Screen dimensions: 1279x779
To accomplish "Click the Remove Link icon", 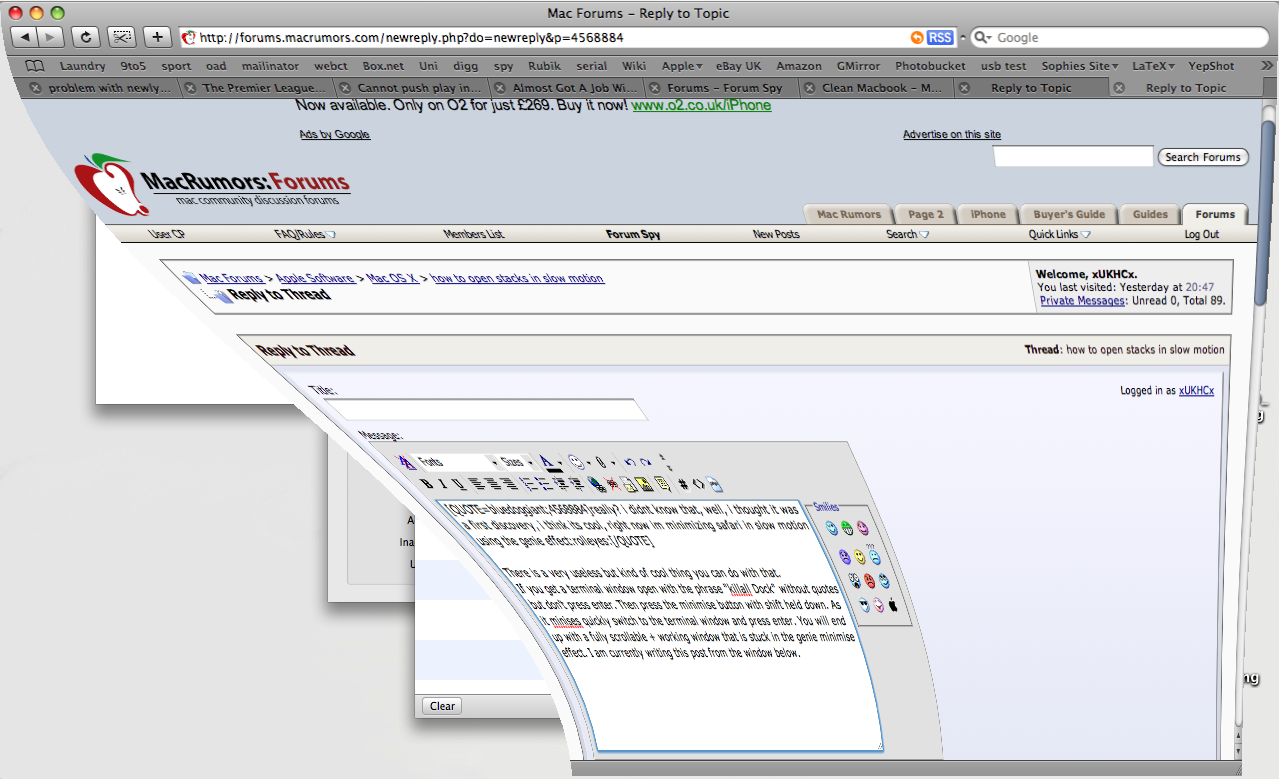I will (x=612, y=485).
